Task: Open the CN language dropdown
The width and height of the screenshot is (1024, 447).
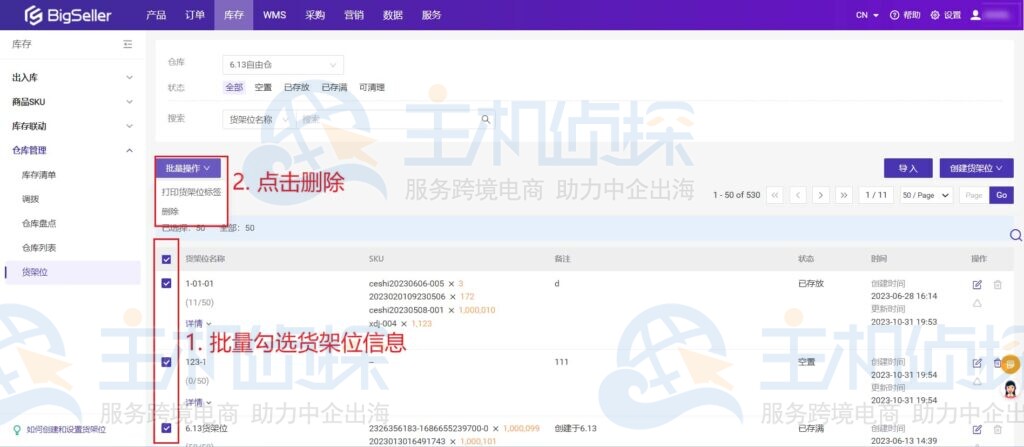Action: coord(867,15)
